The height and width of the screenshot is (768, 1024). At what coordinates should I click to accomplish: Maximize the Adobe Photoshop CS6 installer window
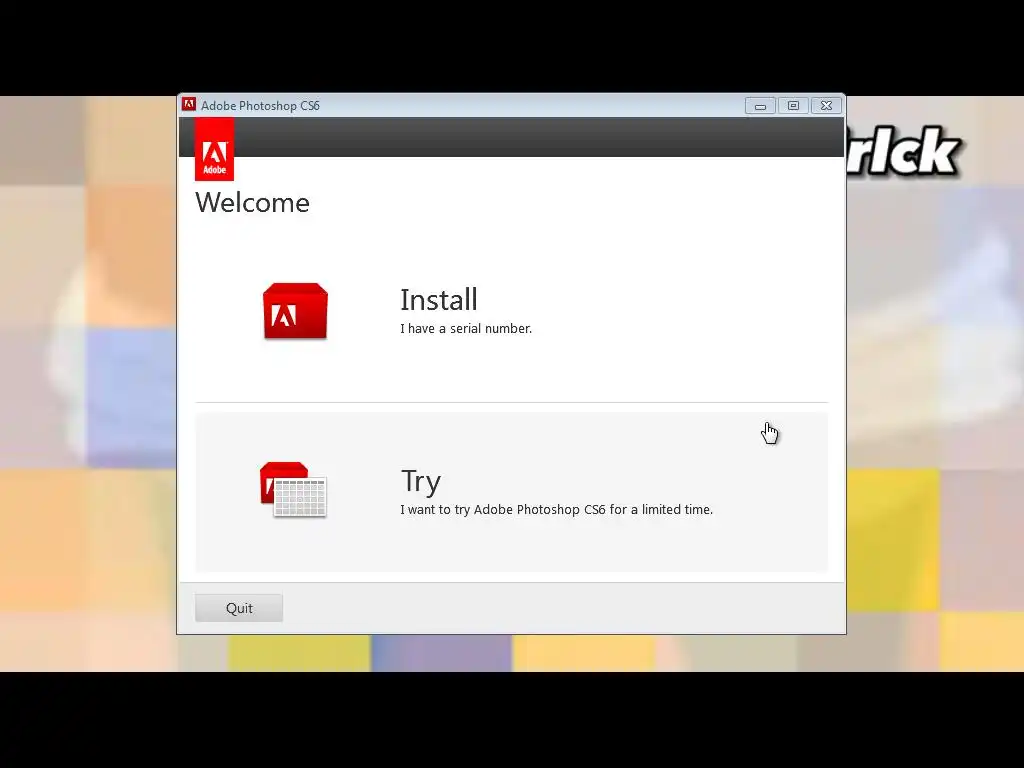(x=793, y=106)
